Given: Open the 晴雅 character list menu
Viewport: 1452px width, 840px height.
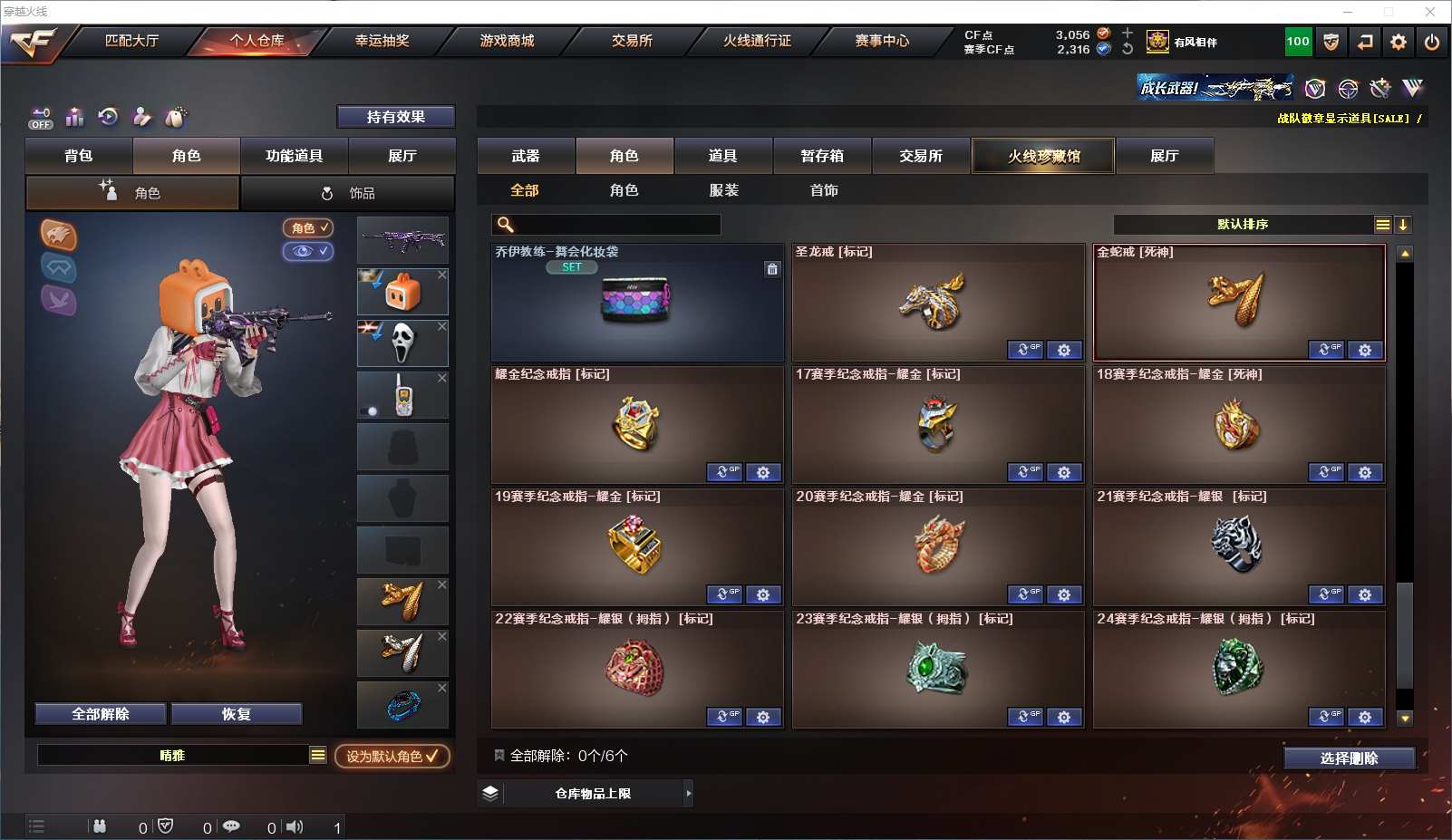Looking at the screenshot, I should (x=317, y=755).
